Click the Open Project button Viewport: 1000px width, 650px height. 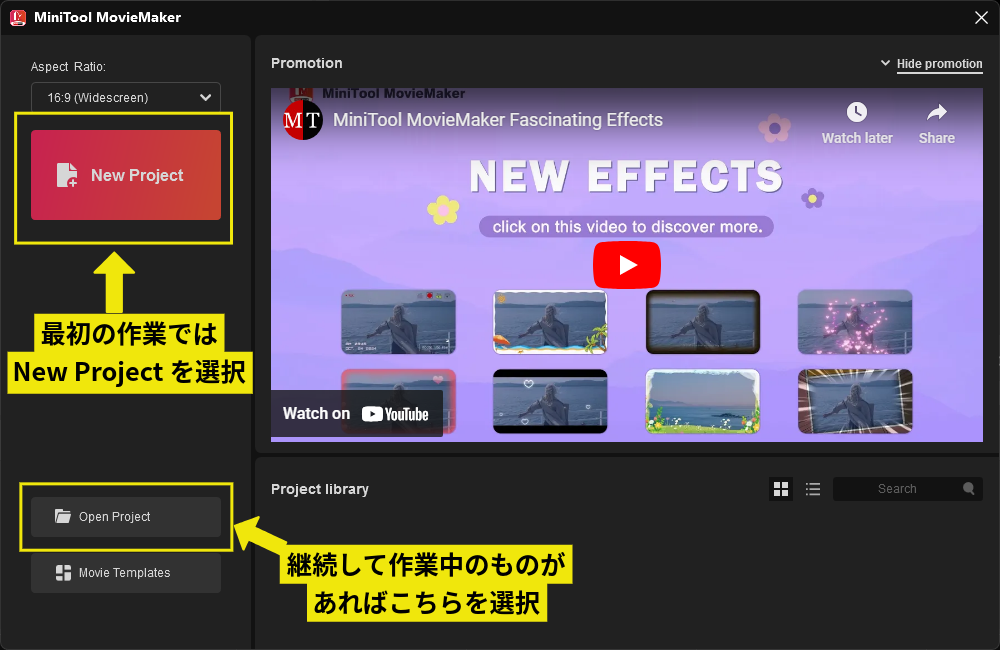click(126, 517)
